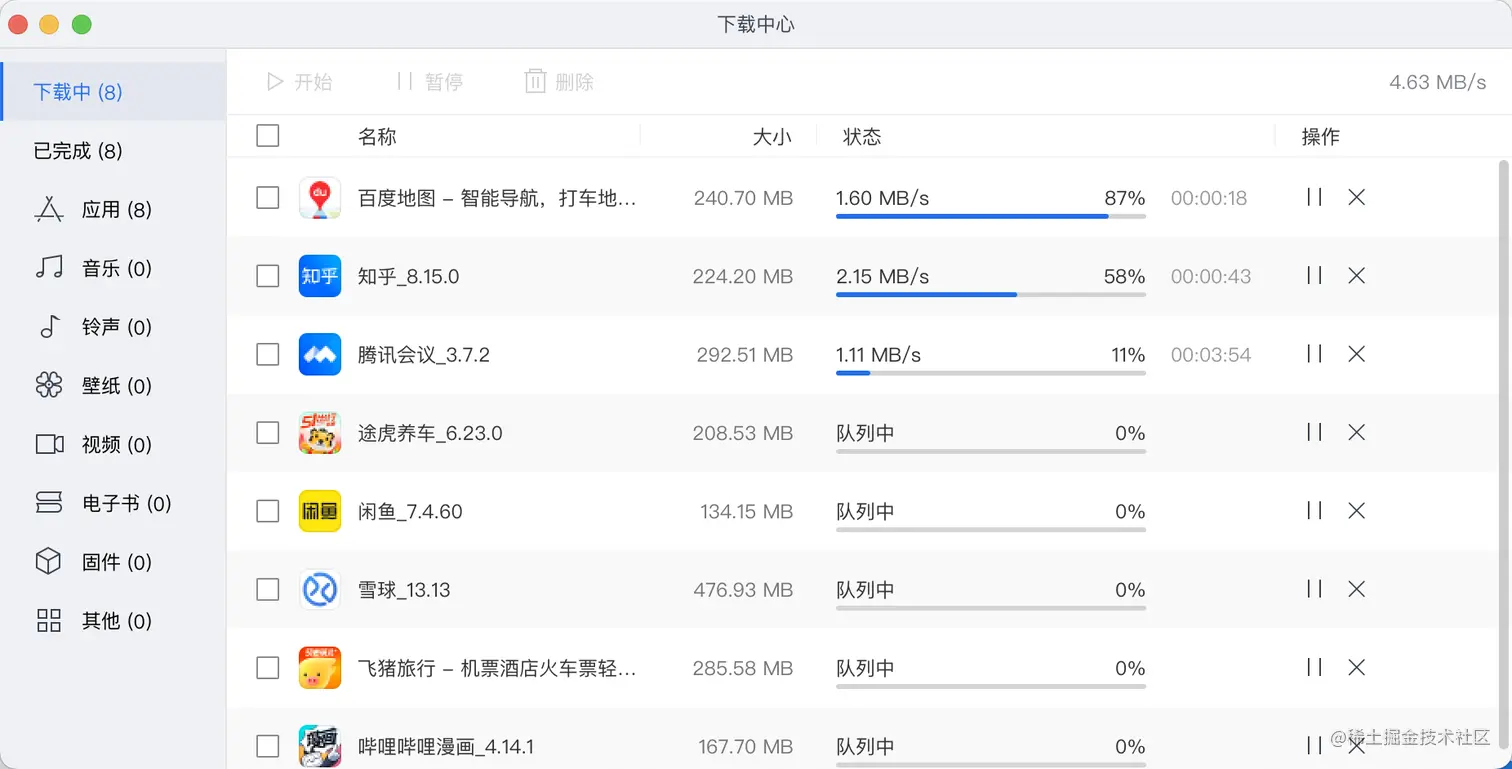Click the 00:00:18 remaining time

coord(1209,198)
